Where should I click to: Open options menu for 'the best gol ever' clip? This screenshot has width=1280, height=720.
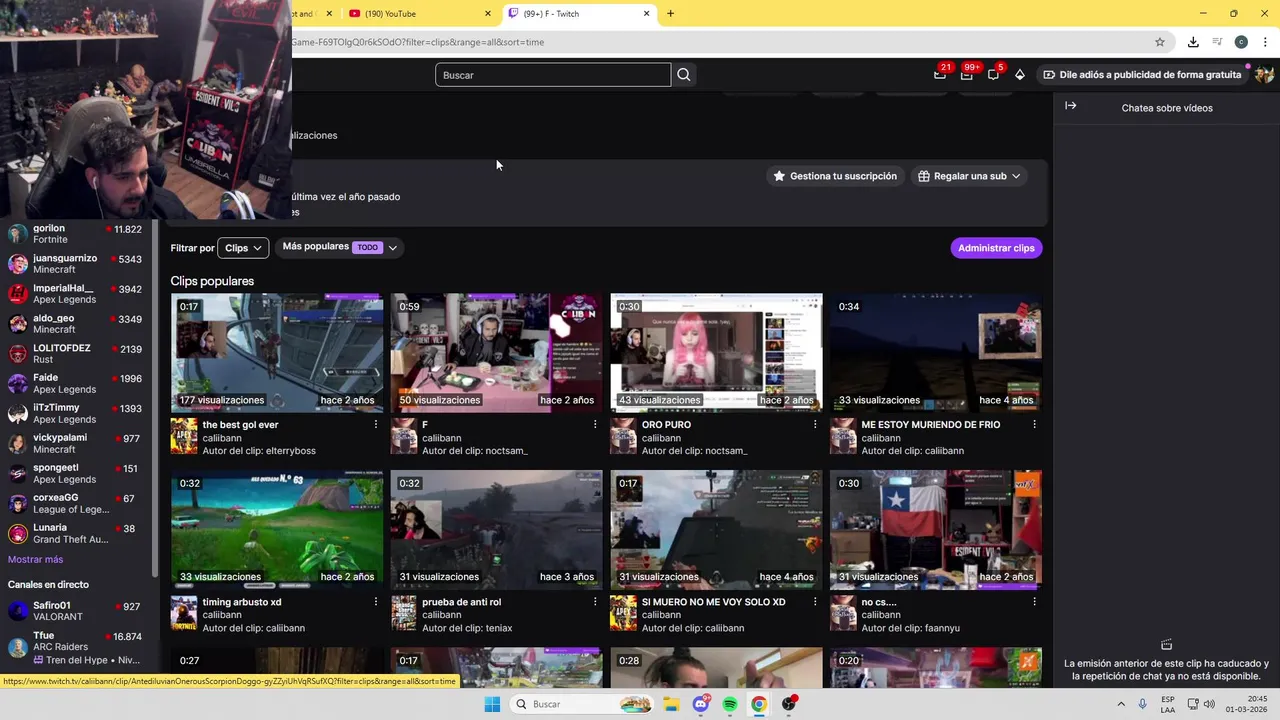(x=376, y=425)
